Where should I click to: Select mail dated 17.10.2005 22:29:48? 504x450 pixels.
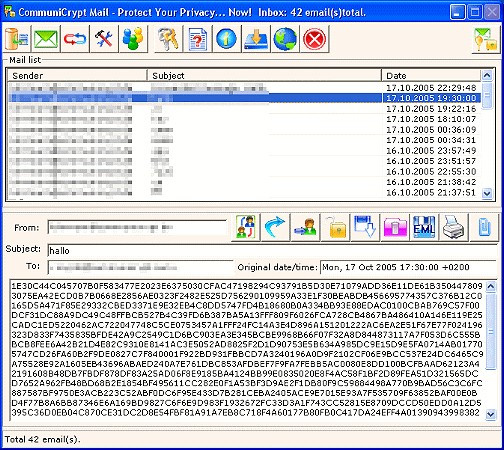pyautogui.click(x=244, y=88)
